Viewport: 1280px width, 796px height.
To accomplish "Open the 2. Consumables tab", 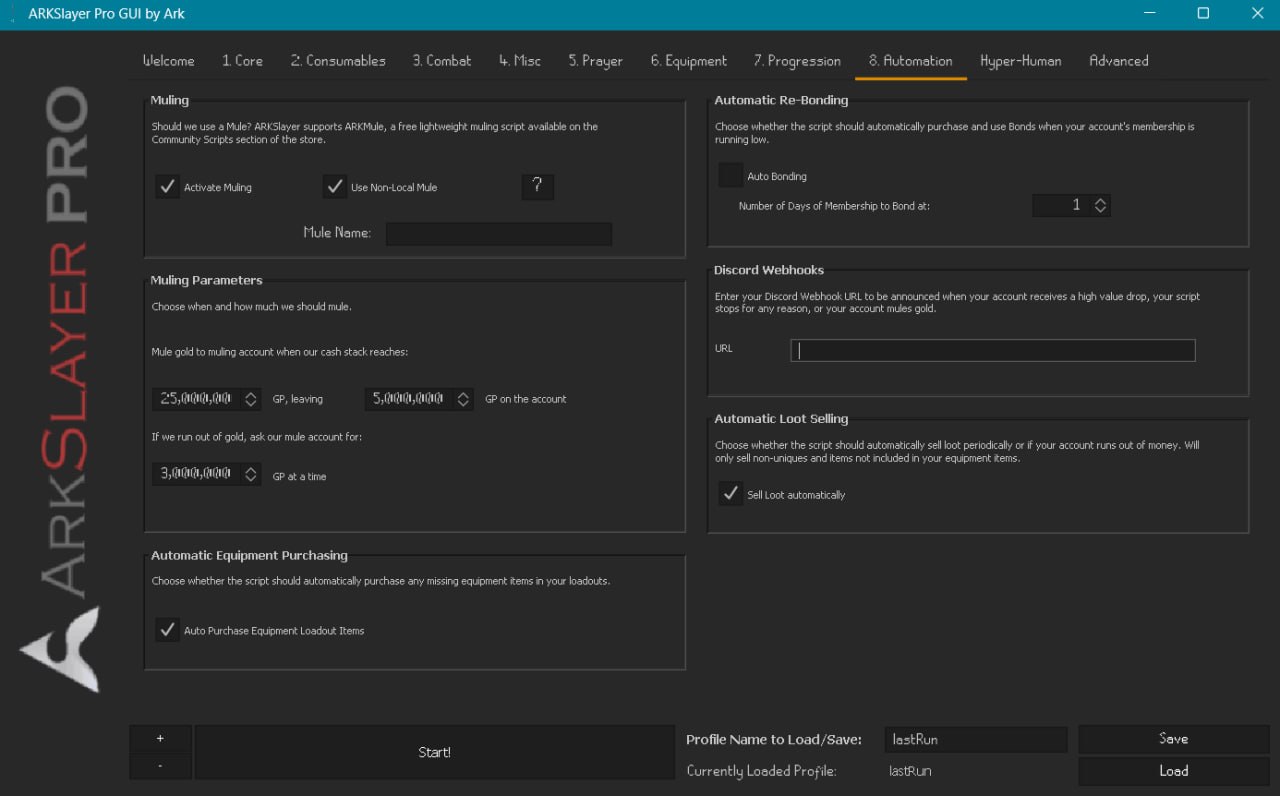I will (x=338, y=61).
